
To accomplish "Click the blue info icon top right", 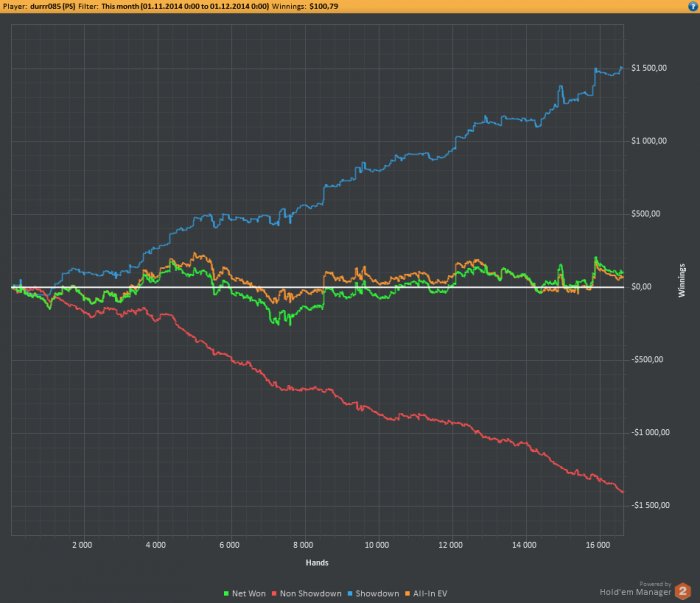I will click(x=693, y=6).
